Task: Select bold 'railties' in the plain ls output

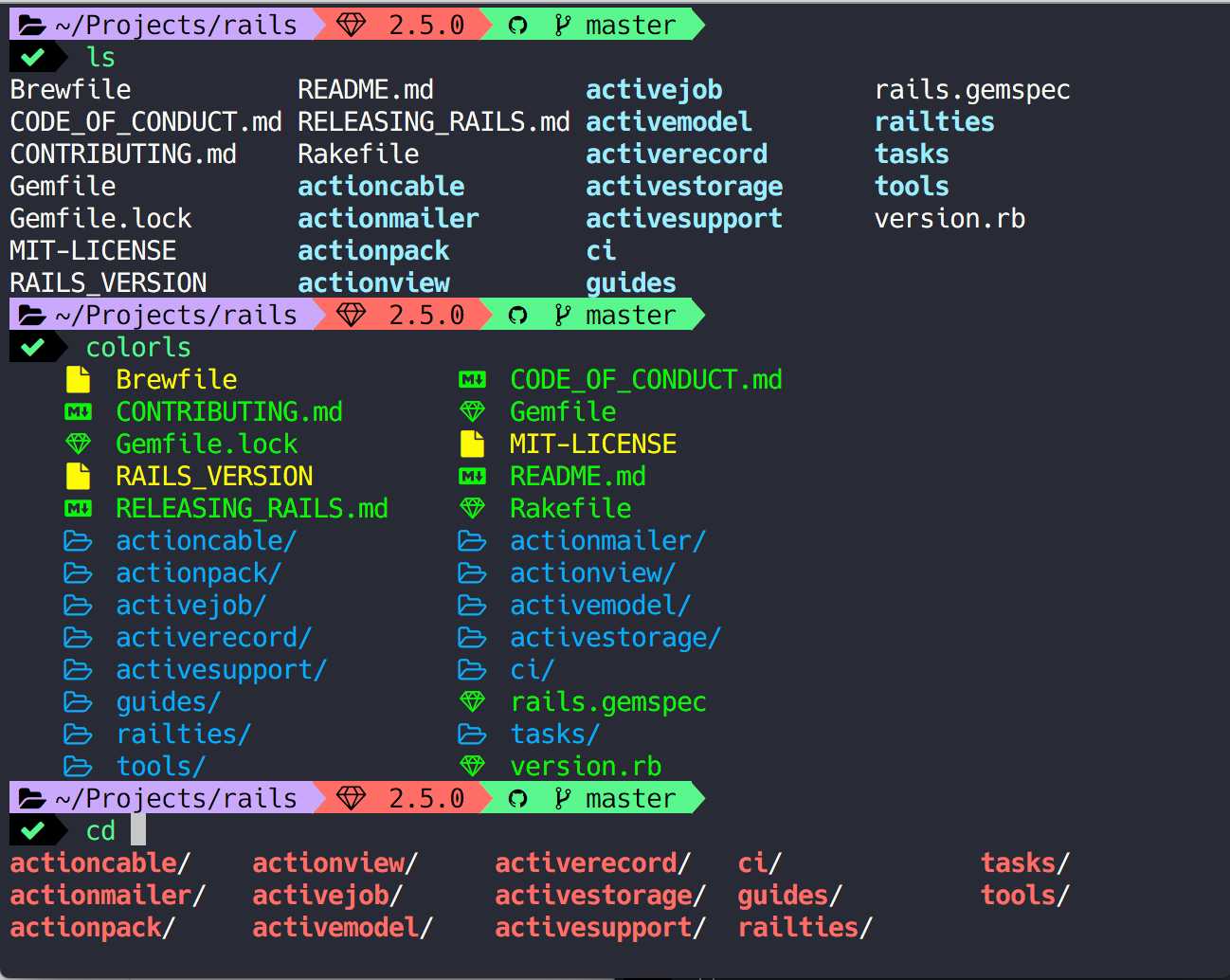Action: pos(934,122)
